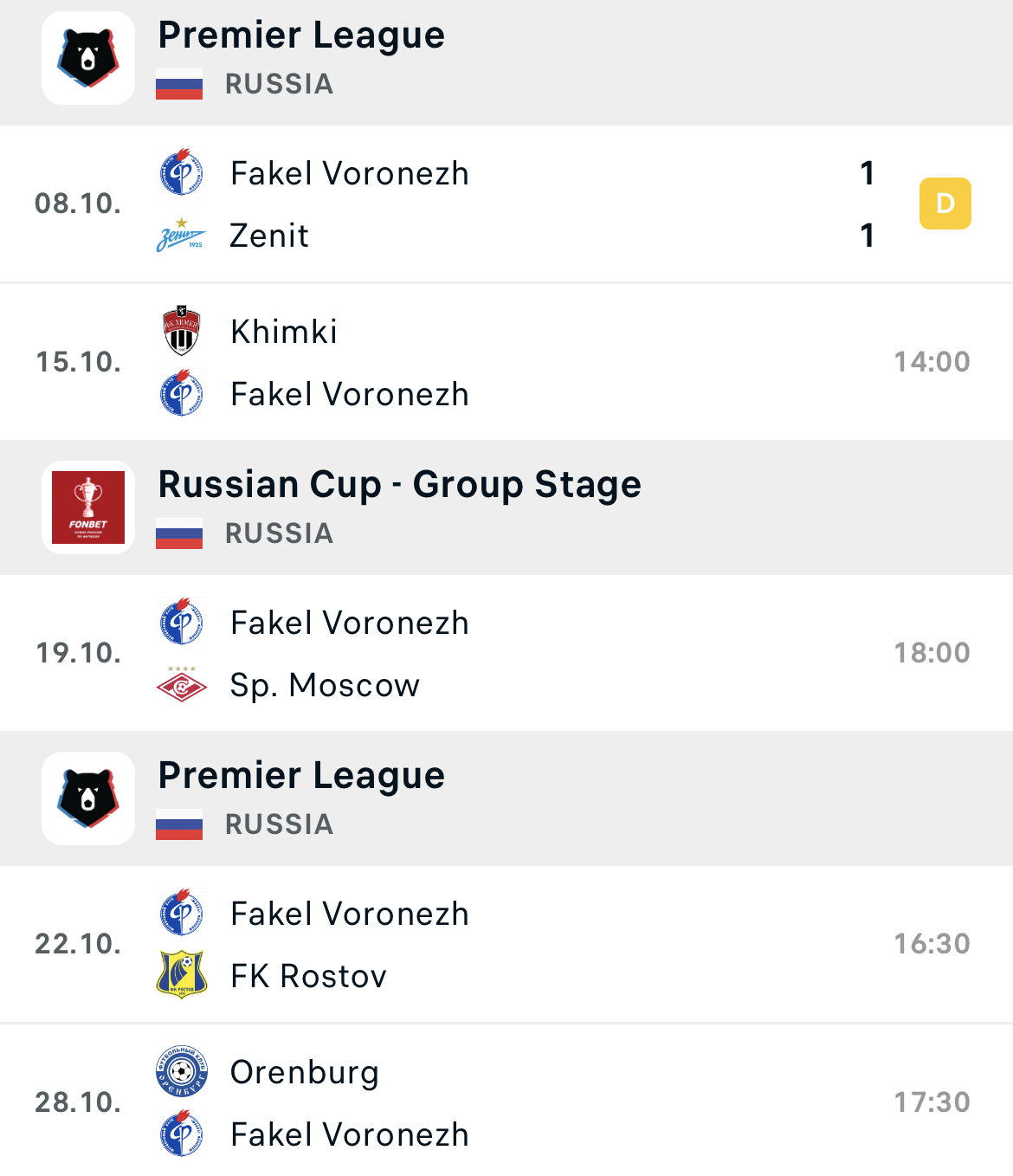The height and width of the screenshot is (1176, 1013).
Task: Select the FK Rostov team name
Action: point(308,976)
